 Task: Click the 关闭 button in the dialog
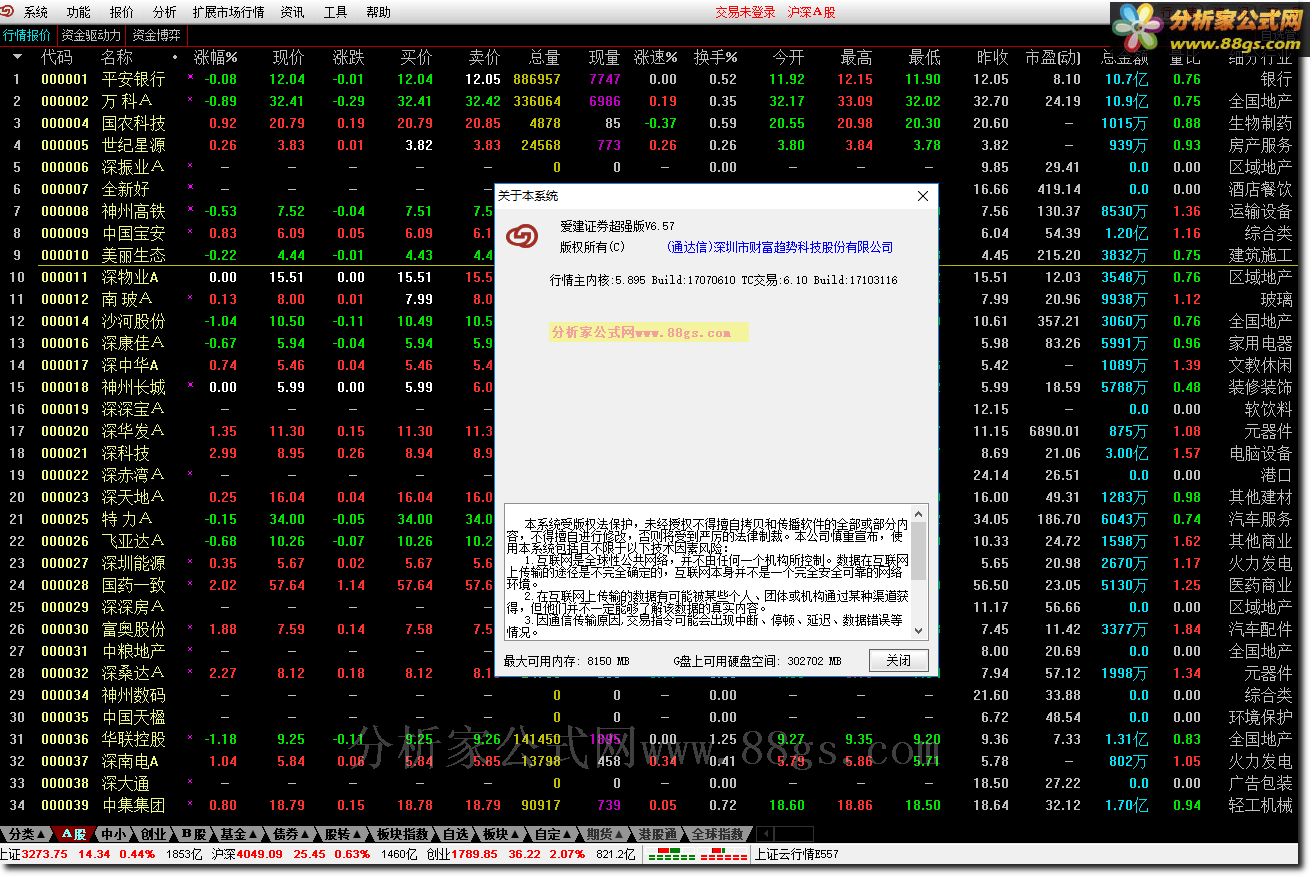[898, 660]
